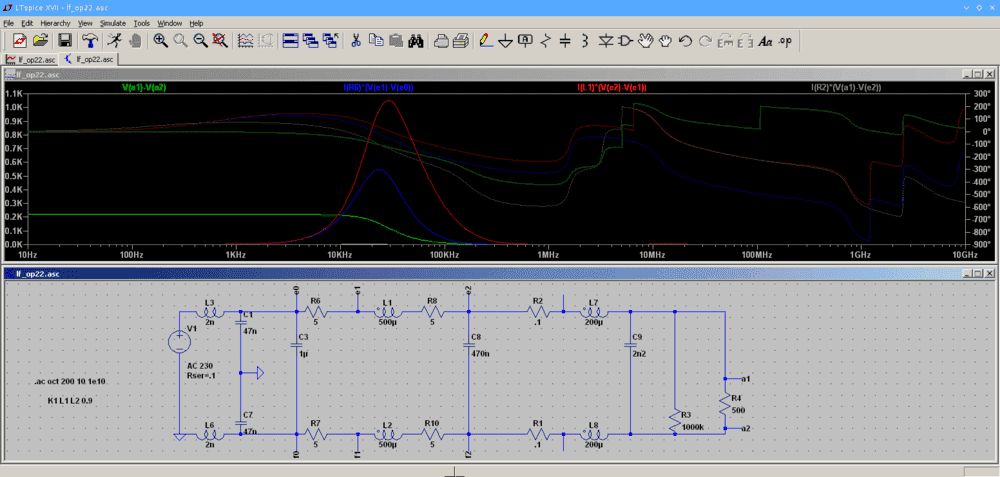Switch to the waveform plot tab on the left
The height and width of the screenshot is (477, 1000).
coord(30,59)
